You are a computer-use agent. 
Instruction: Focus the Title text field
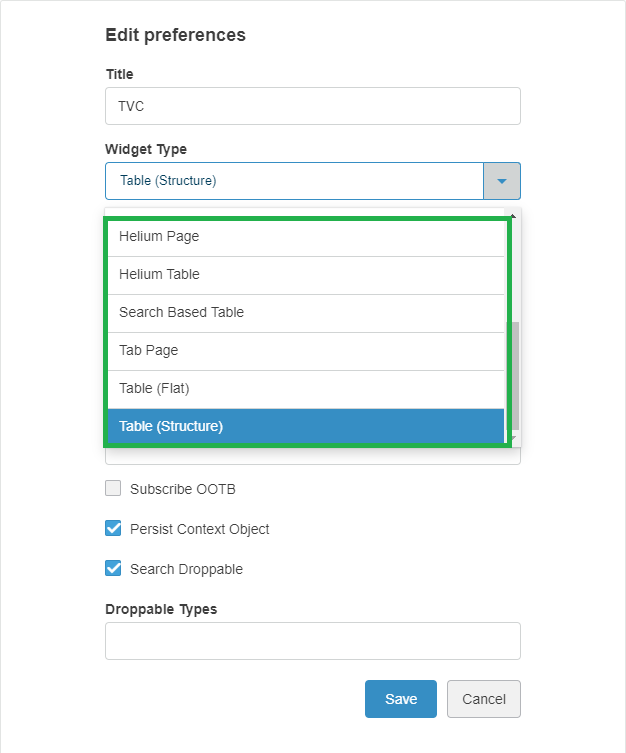pyautogui.click(x=312, y=106)
